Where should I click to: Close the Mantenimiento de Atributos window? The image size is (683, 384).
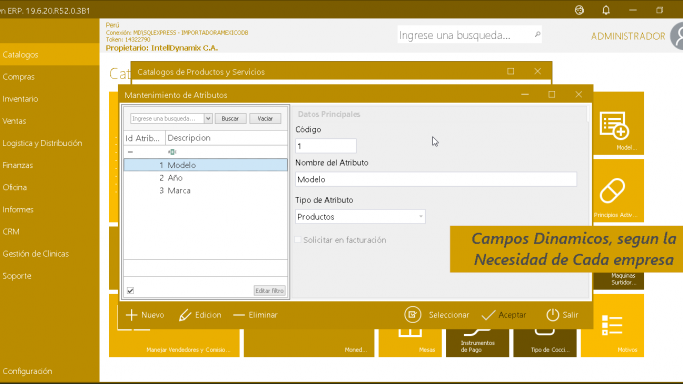578,94
